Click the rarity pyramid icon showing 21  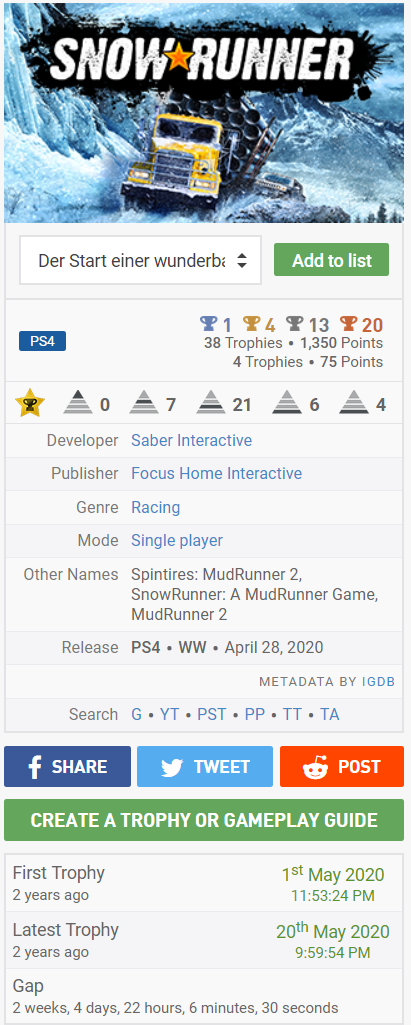[210, 403]
